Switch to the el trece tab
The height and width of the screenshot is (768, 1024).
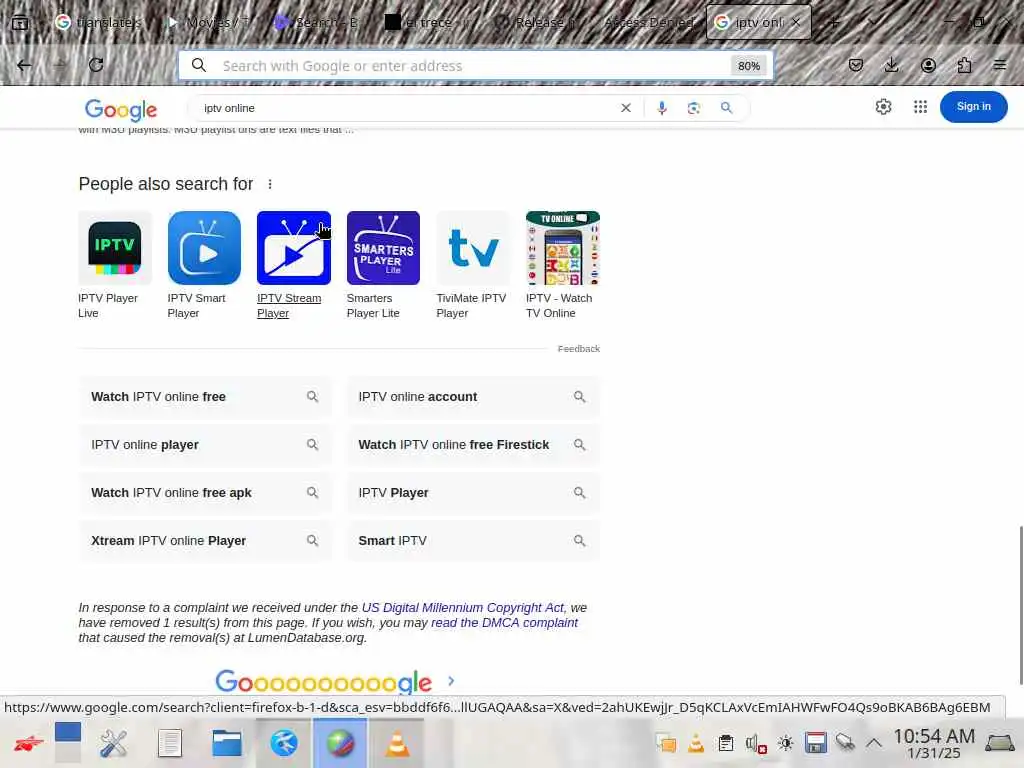coord(427,22)
